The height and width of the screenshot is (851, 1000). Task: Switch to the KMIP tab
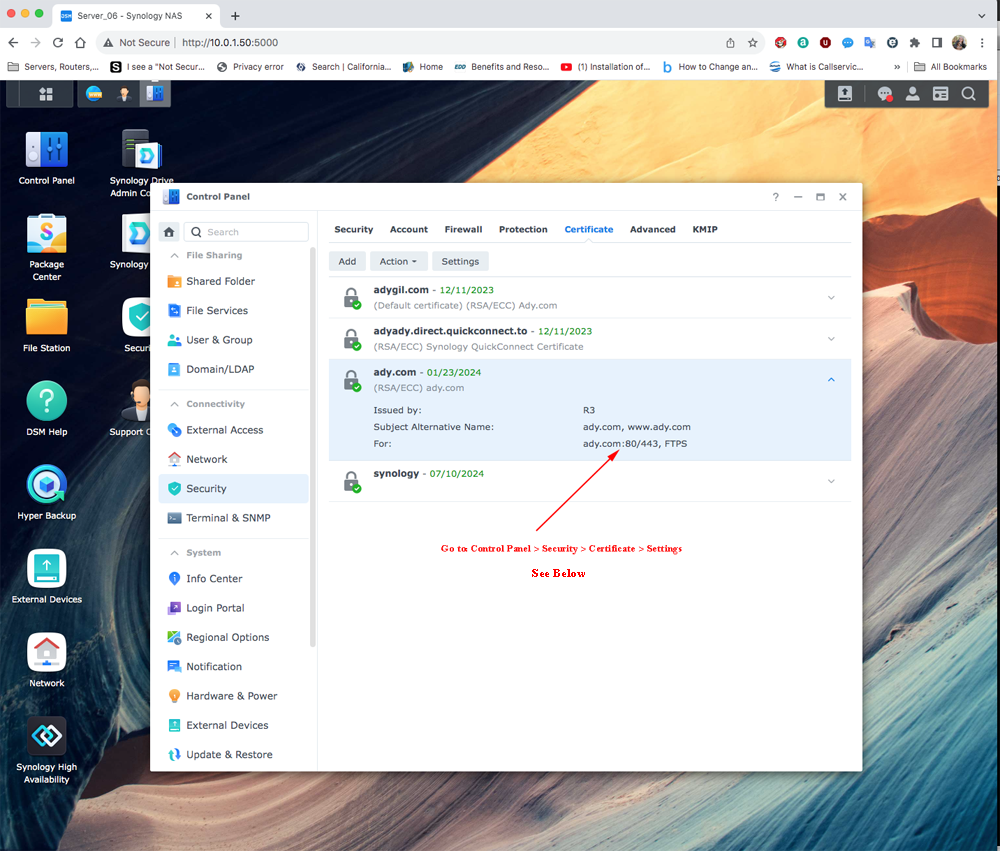pyautogui.click(x=704, y=229)
